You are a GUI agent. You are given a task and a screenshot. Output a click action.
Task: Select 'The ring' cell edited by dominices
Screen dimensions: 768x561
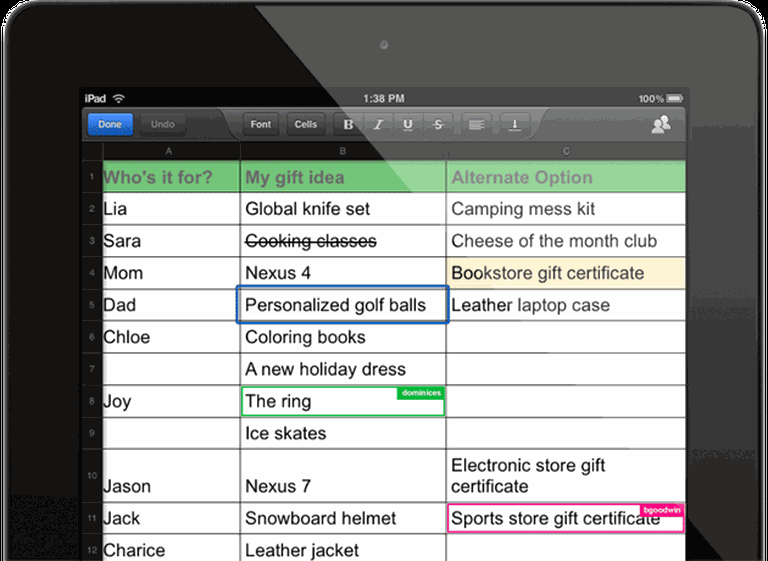343,401
